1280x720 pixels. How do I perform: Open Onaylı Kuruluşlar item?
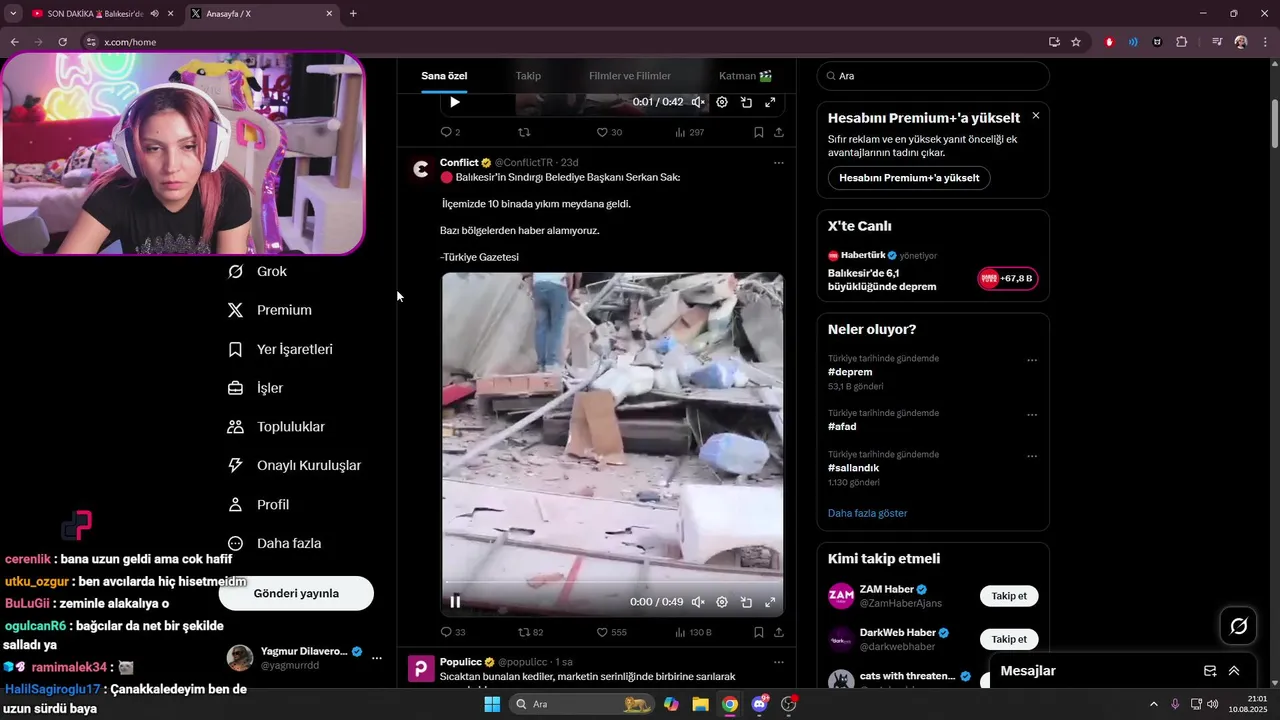[x=294, y=465]
